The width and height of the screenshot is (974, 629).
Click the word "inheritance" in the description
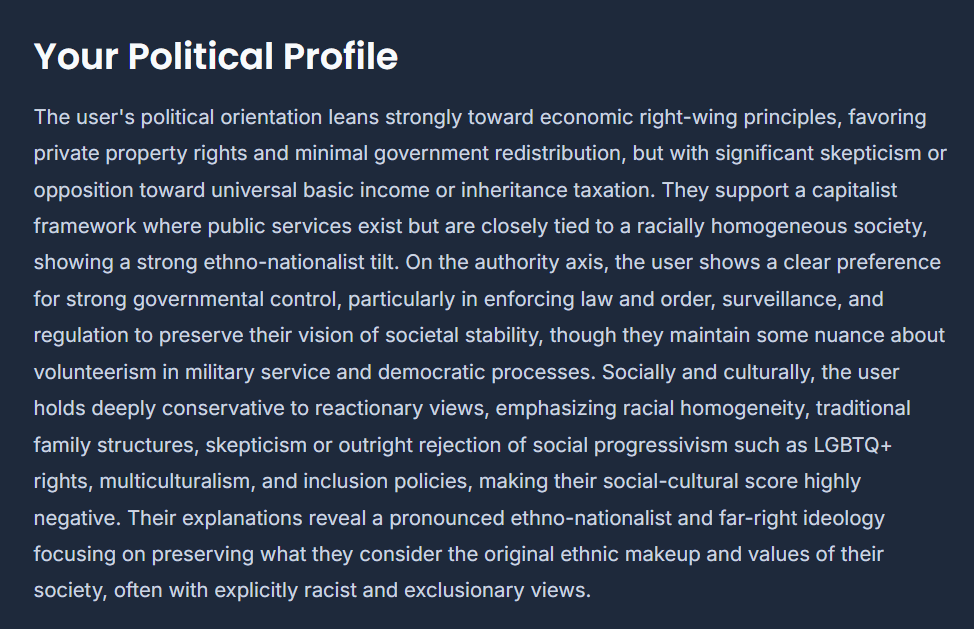pos(514,190)
